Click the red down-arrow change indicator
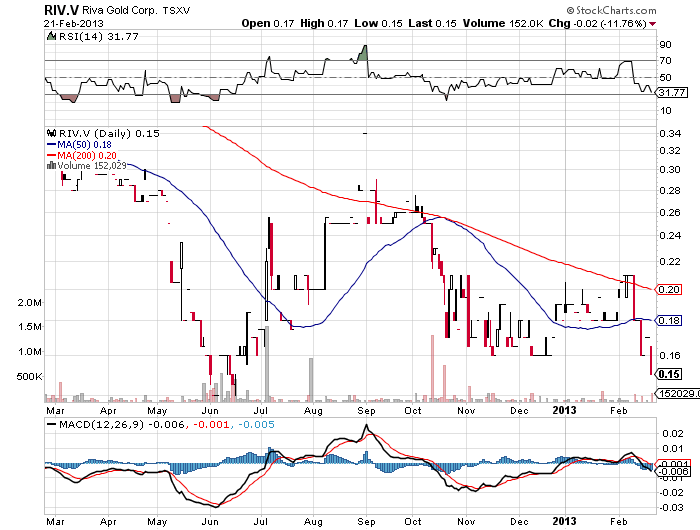Viewport: 700px width, 530px height. [x=653, y=24]
